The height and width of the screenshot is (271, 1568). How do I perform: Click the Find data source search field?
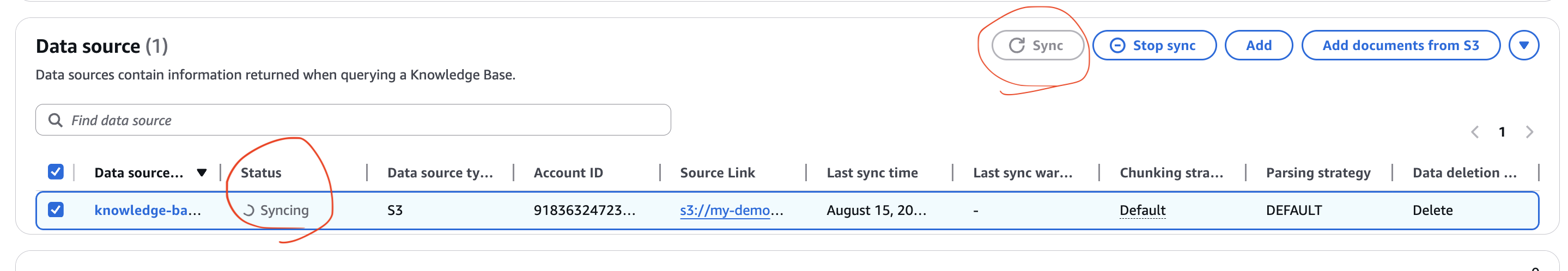click(x=365, y=120)
